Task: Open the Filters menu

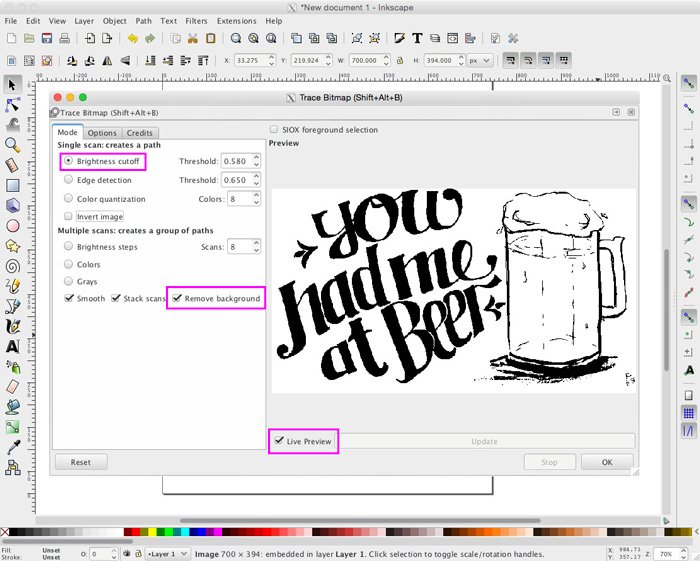Action: coord(196,21)
